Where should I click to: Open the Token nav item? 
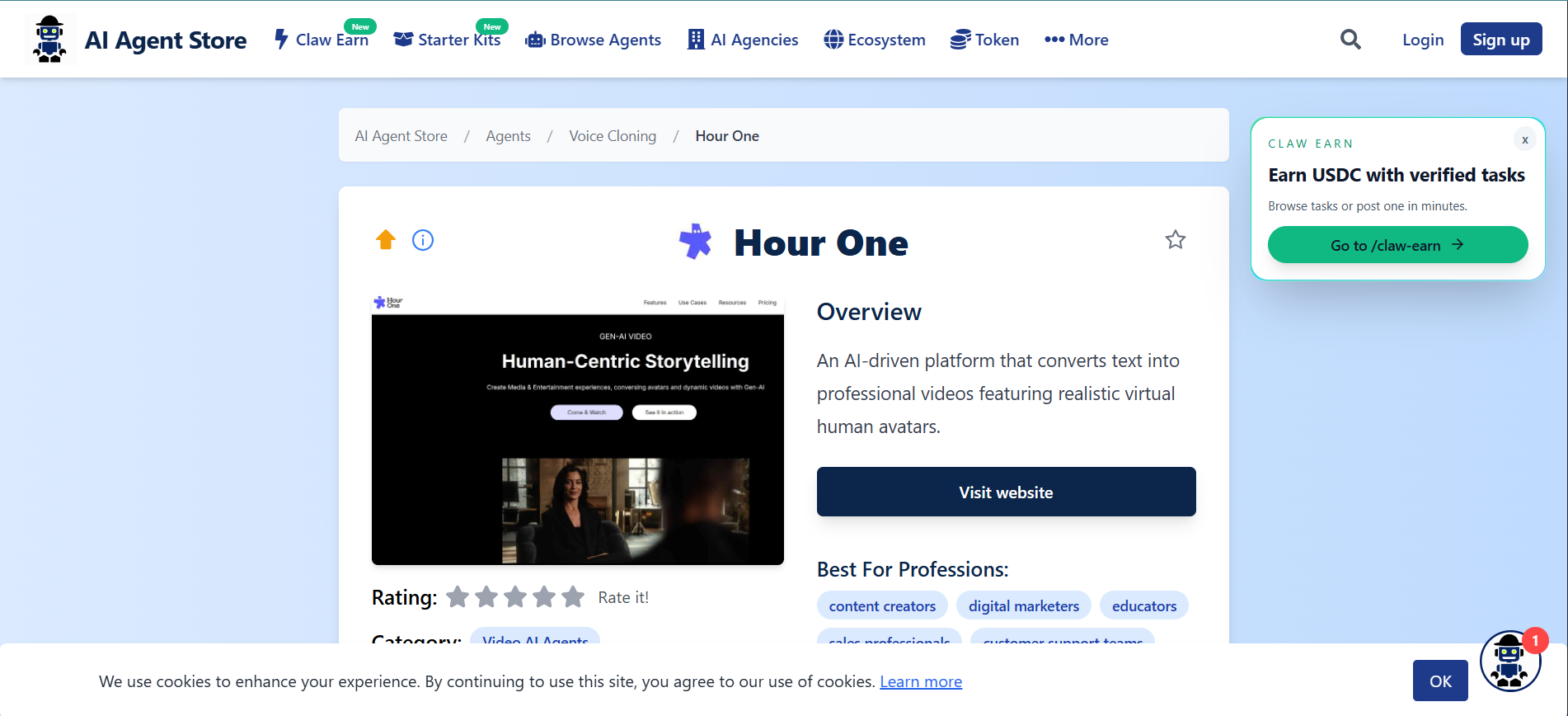point(985,40)
